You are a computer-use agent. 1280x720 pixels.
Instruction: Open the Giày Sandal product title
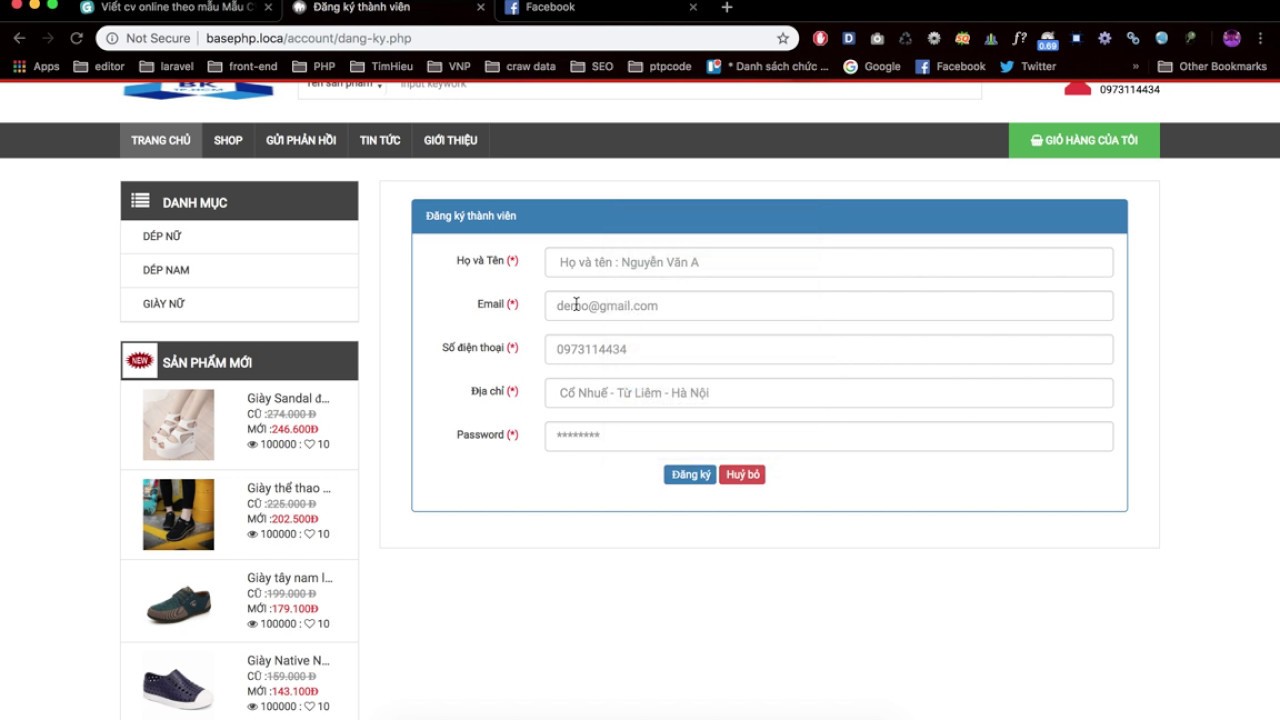point(288,398)
